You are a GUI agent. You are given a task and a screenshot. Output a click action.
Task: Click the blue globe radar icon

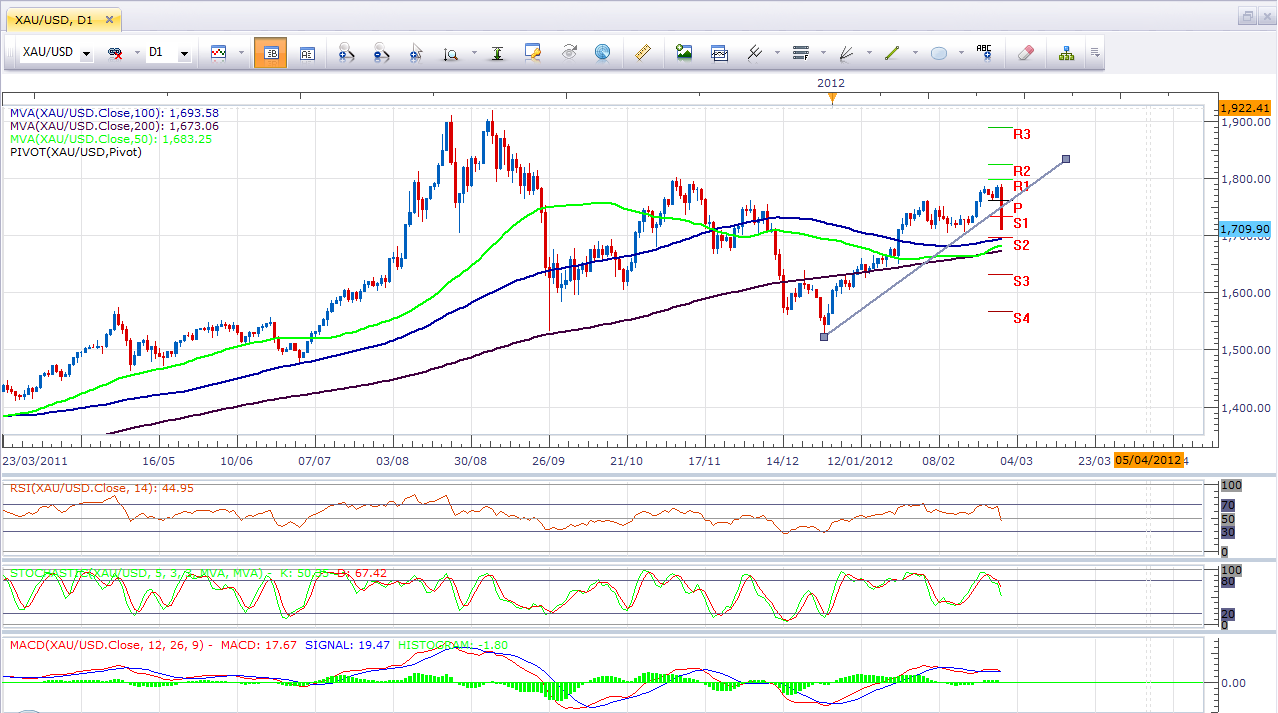point(602,52)
